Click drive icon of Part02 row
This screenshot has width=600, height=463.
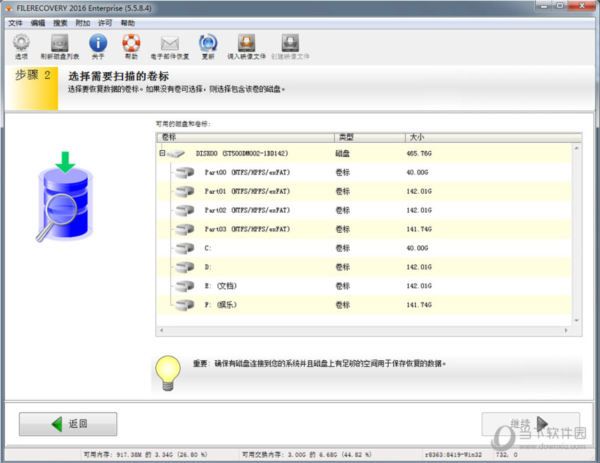pos(185,210)
